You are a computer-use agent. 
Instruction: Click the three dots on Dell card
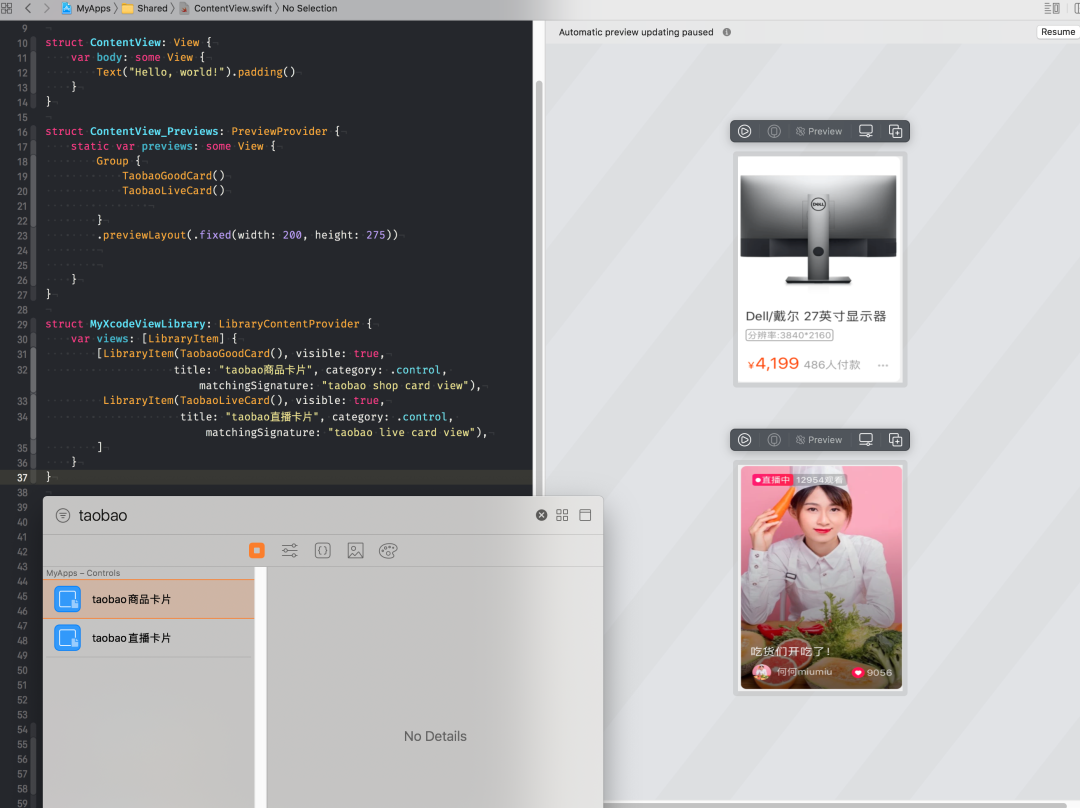(883, 365)
